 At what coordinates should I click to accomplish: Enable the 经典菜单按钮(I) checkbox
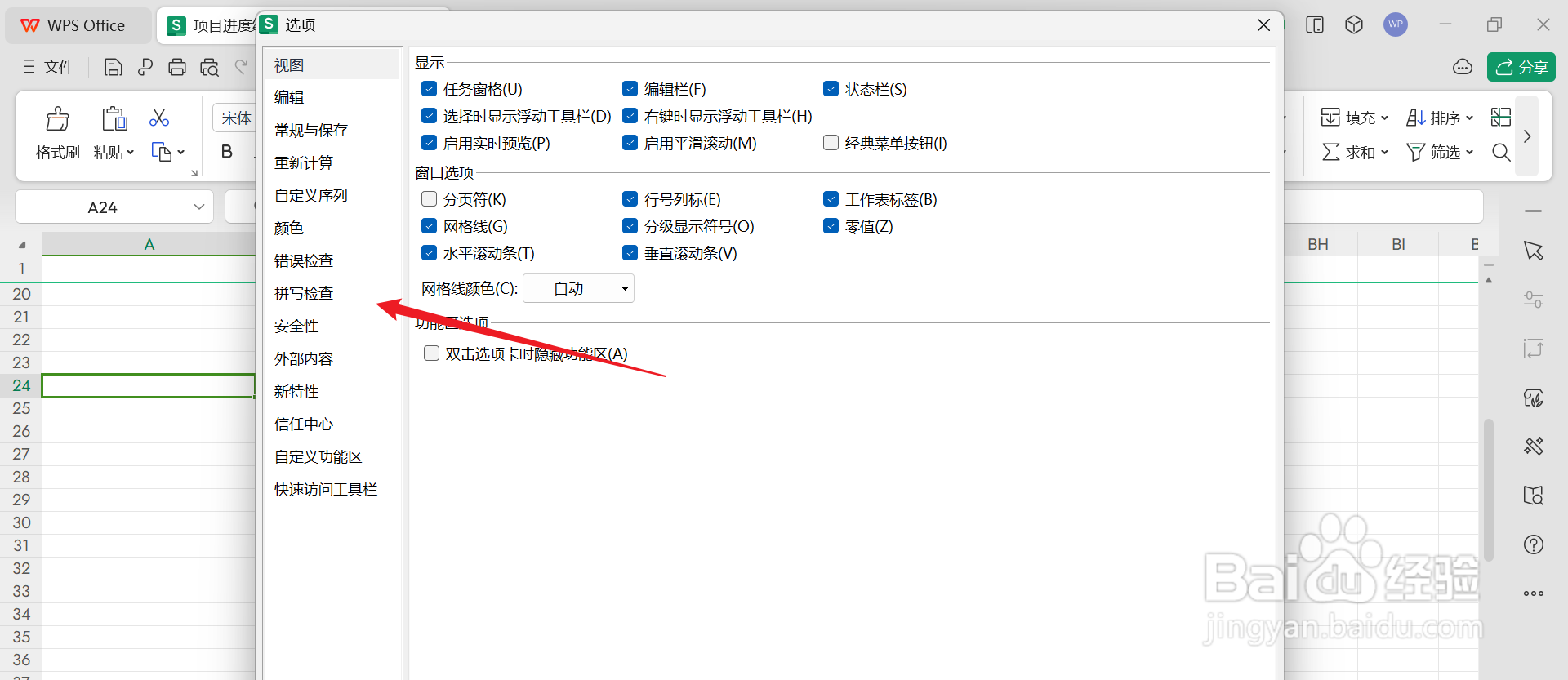coord(831,143)
